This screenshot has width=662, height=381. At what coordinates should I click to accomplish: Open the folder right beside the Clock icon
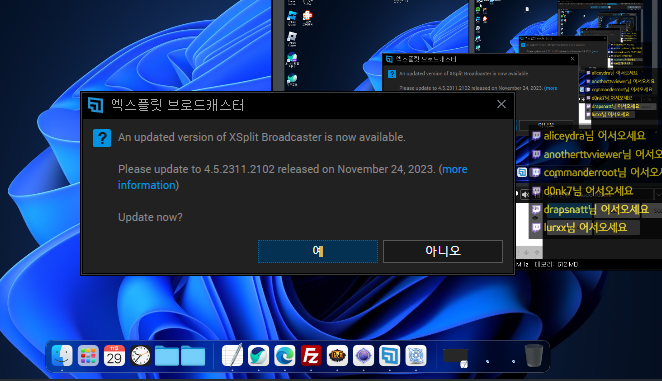[167, 356]
